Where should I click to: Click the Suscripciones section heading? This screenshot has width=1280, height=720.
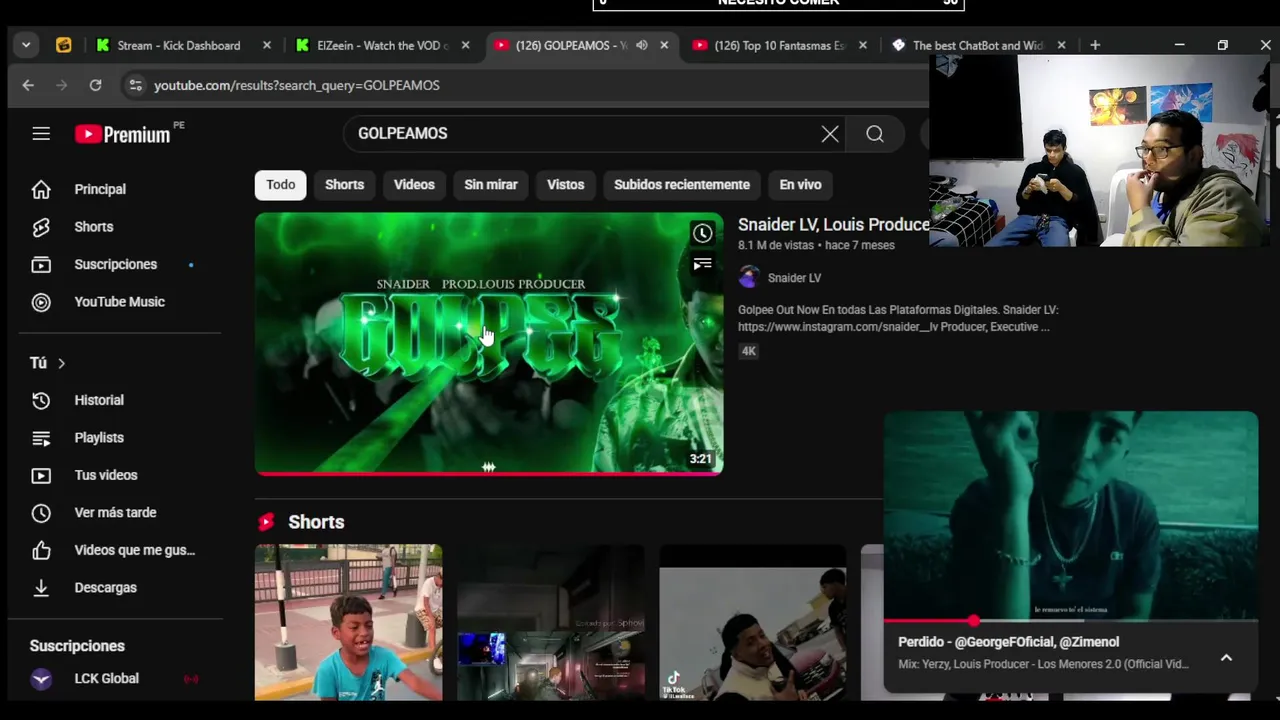(77, 646)
